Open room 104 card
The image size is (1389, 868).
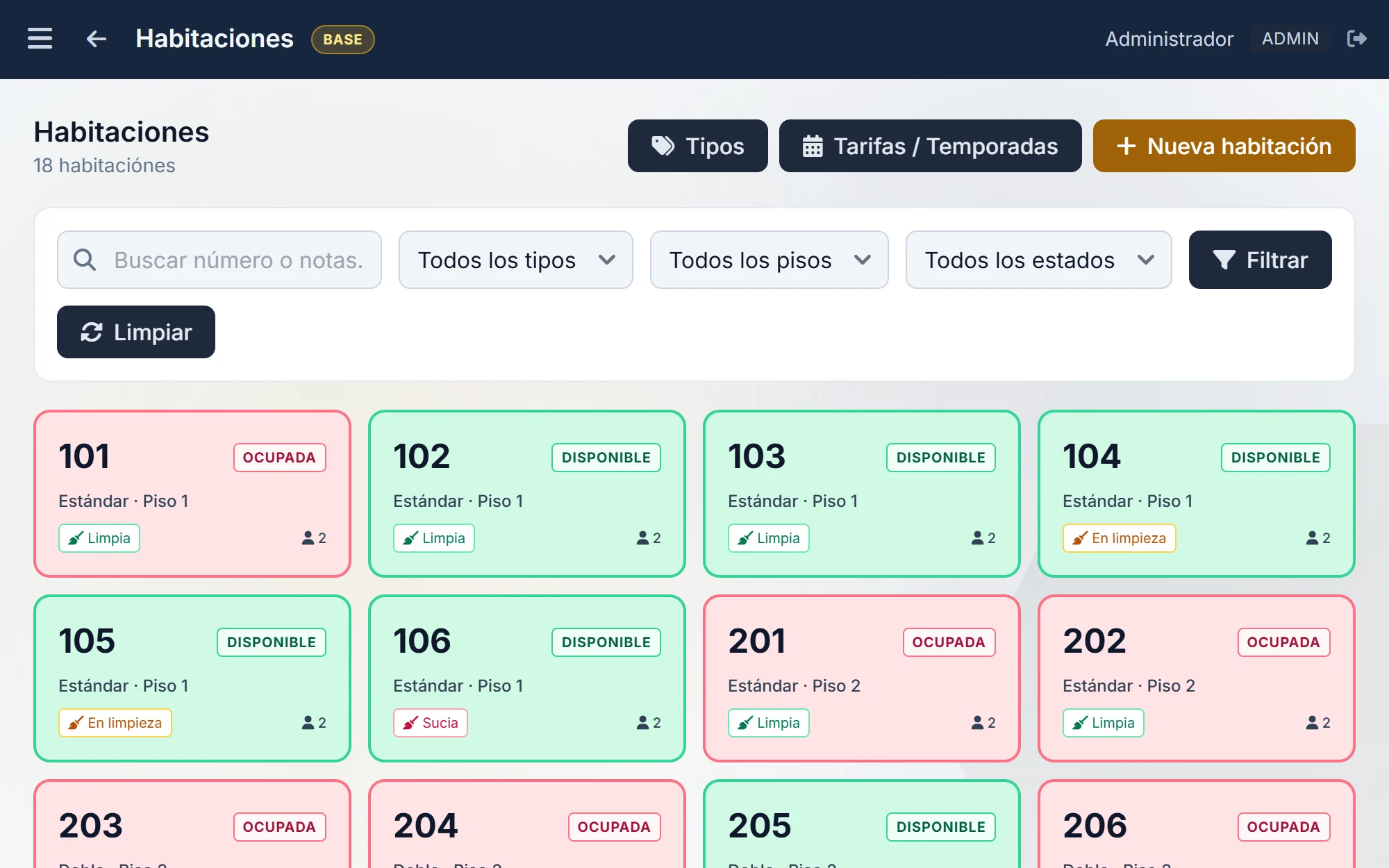click(1197, 494)
